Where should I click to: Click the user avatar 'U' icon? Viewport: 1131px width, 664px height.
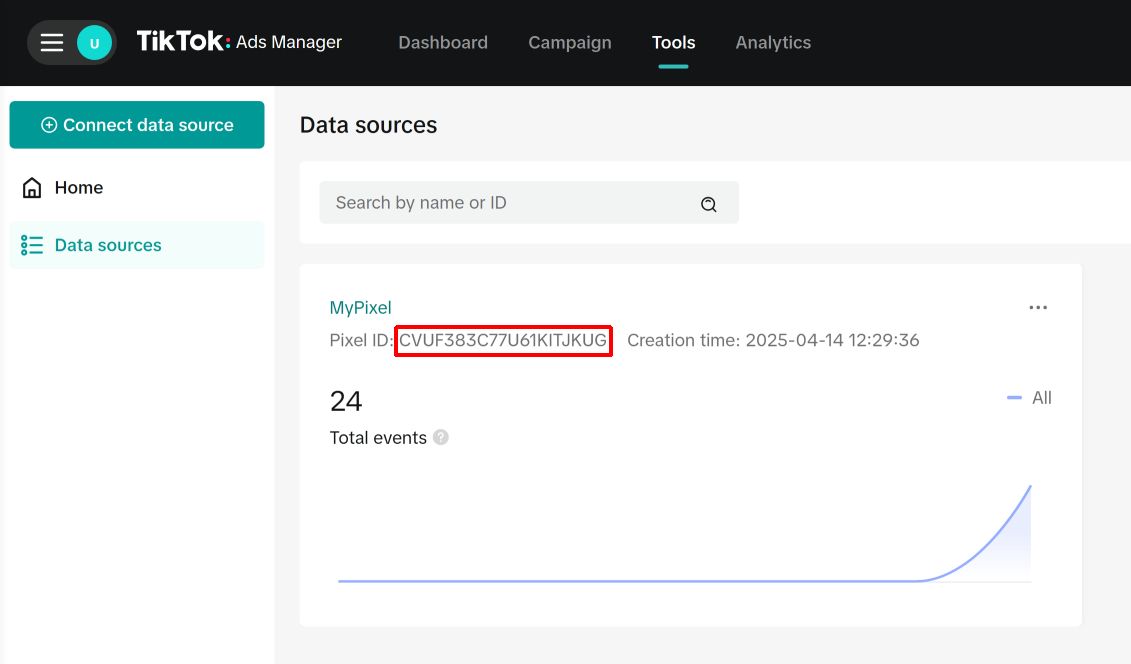94,43
